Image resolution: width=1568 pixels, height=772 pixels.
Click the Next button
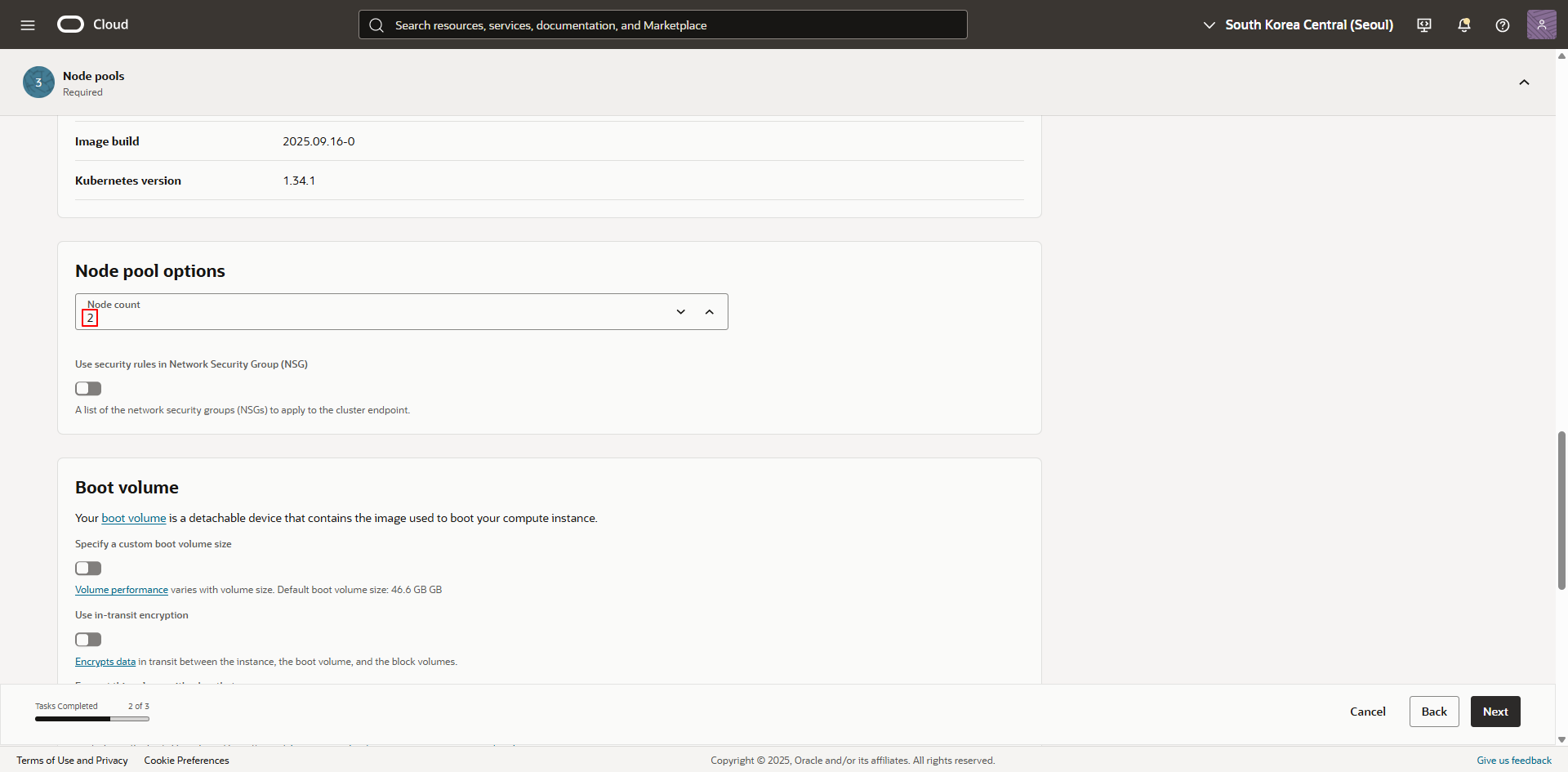click(x=1494, y=712)
